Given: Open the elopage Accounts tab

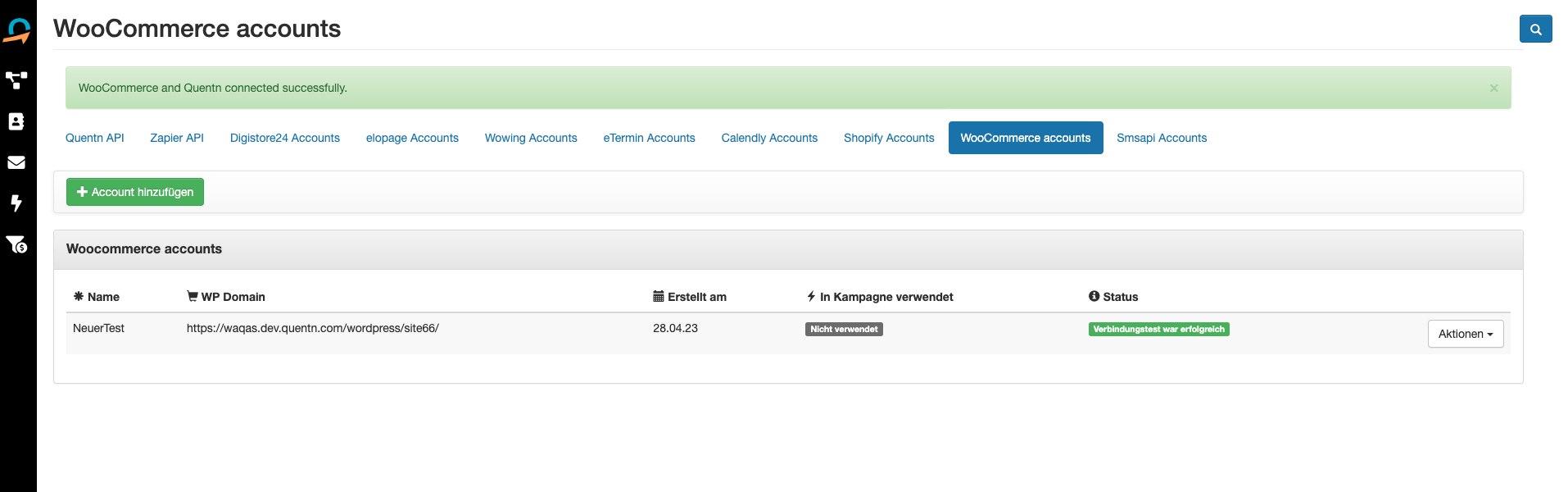Looking at the screenshot, I should [412, 138].
